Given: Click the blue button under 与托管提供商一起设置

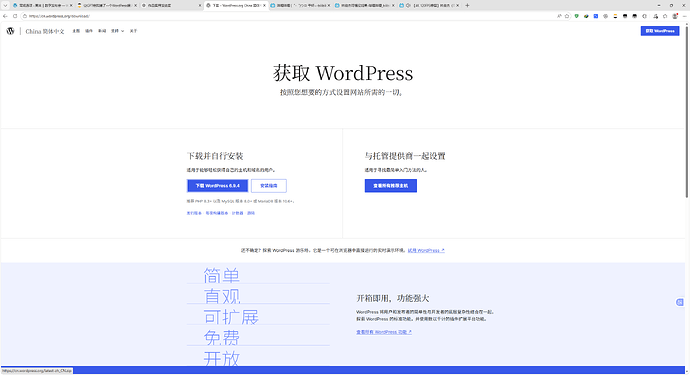Looking at the screenshot, I should (x=391, y=186).
